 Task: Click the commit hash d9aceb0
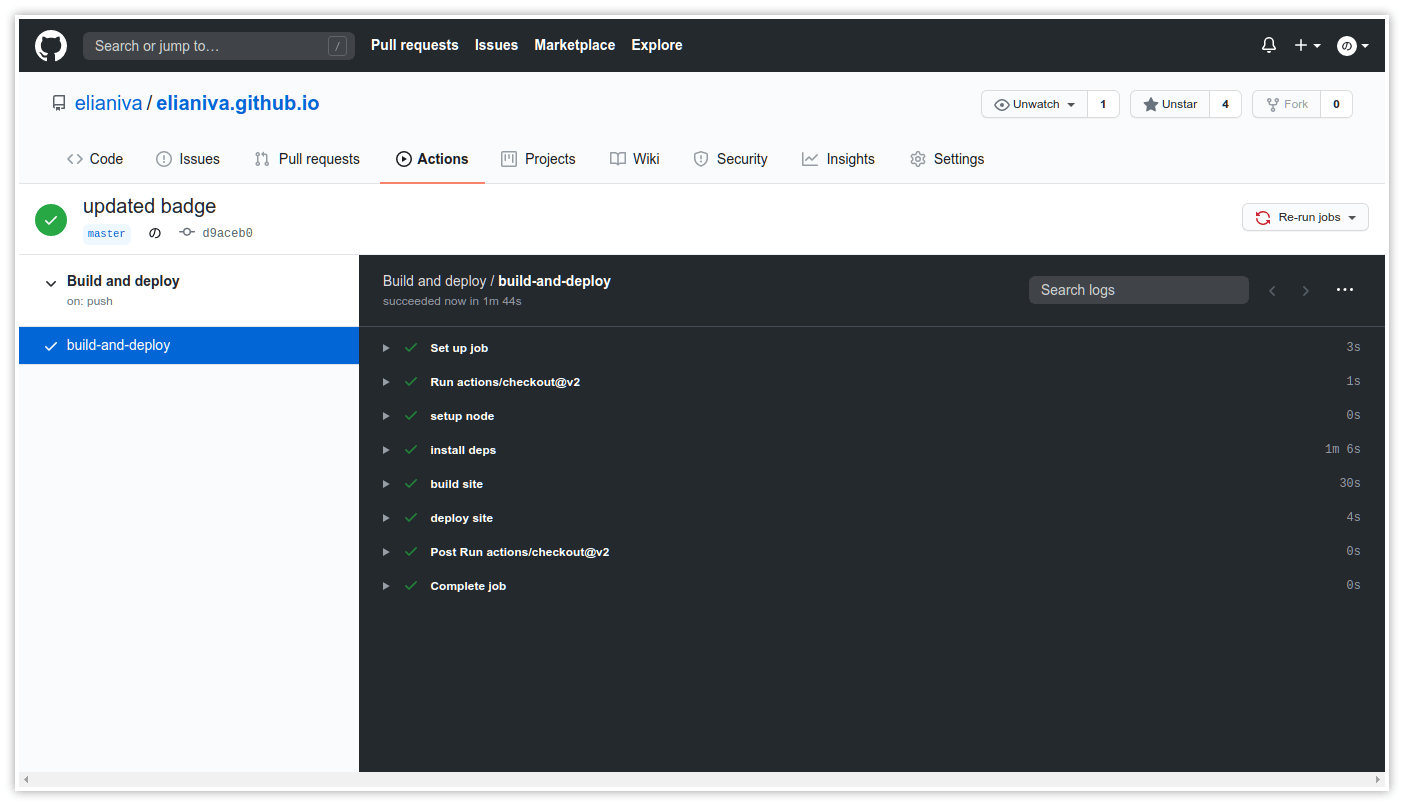point(227,233)
